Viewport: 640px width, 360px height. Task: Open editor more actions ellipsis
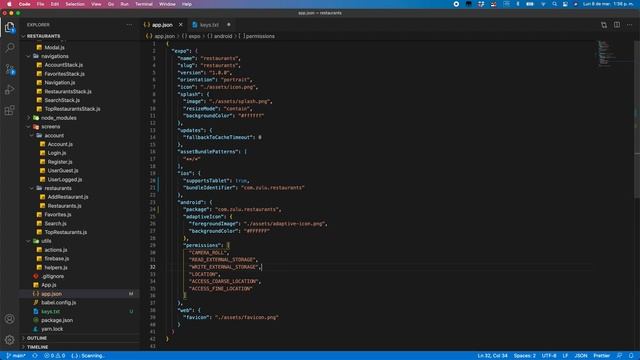(x=629, y=25)
